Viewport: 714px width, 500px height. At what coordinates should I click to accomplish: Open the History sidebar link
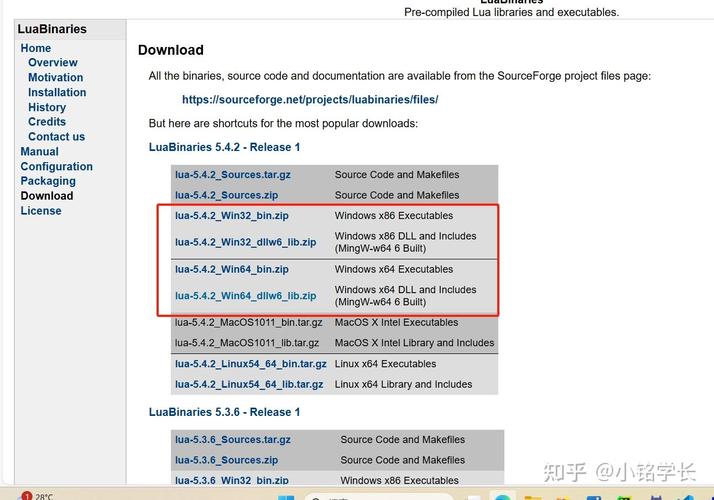tap(47, 107)
